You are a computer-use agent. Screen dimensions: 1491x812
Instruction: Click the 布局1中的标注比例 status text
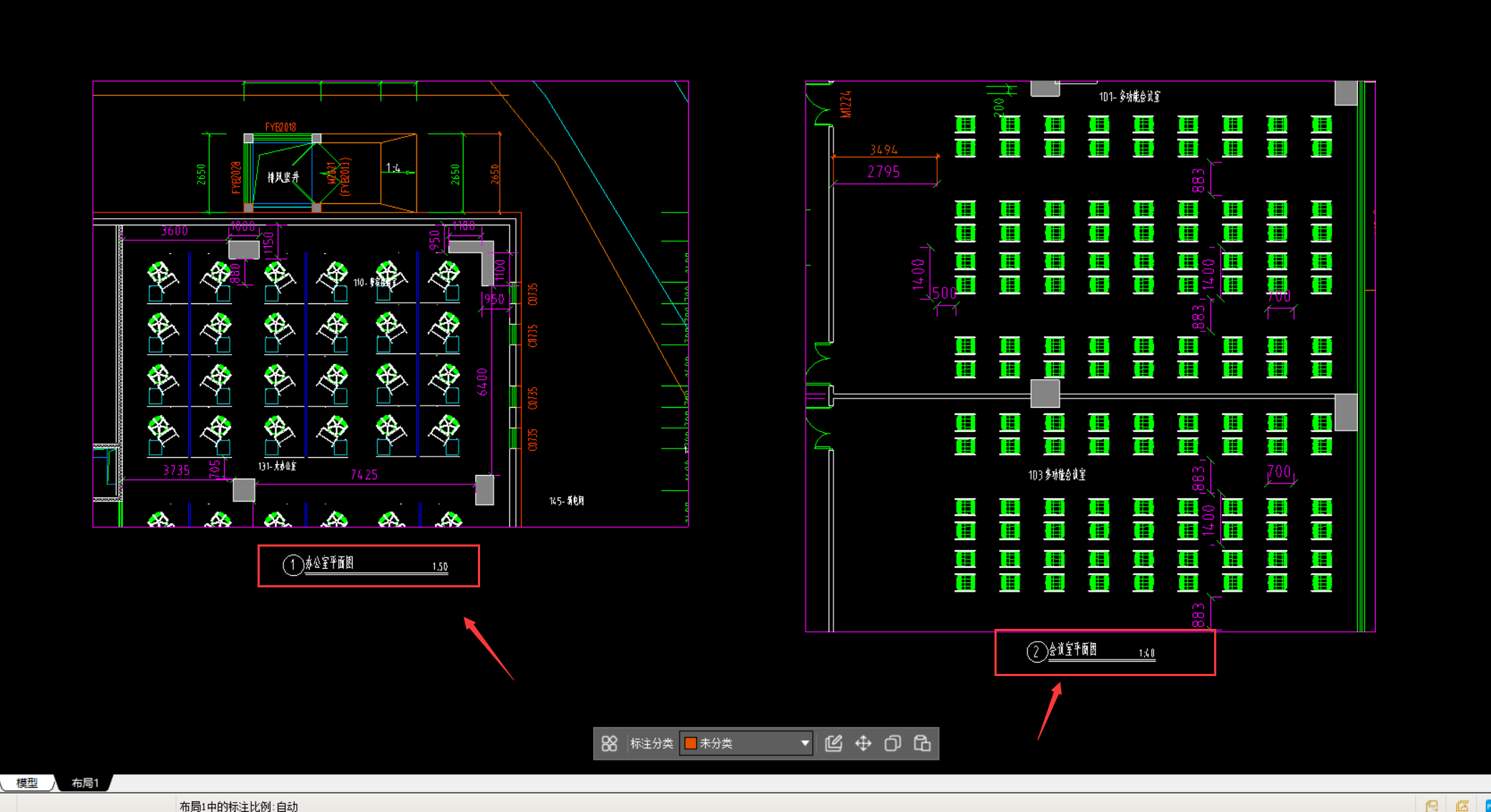click(238, 806)
